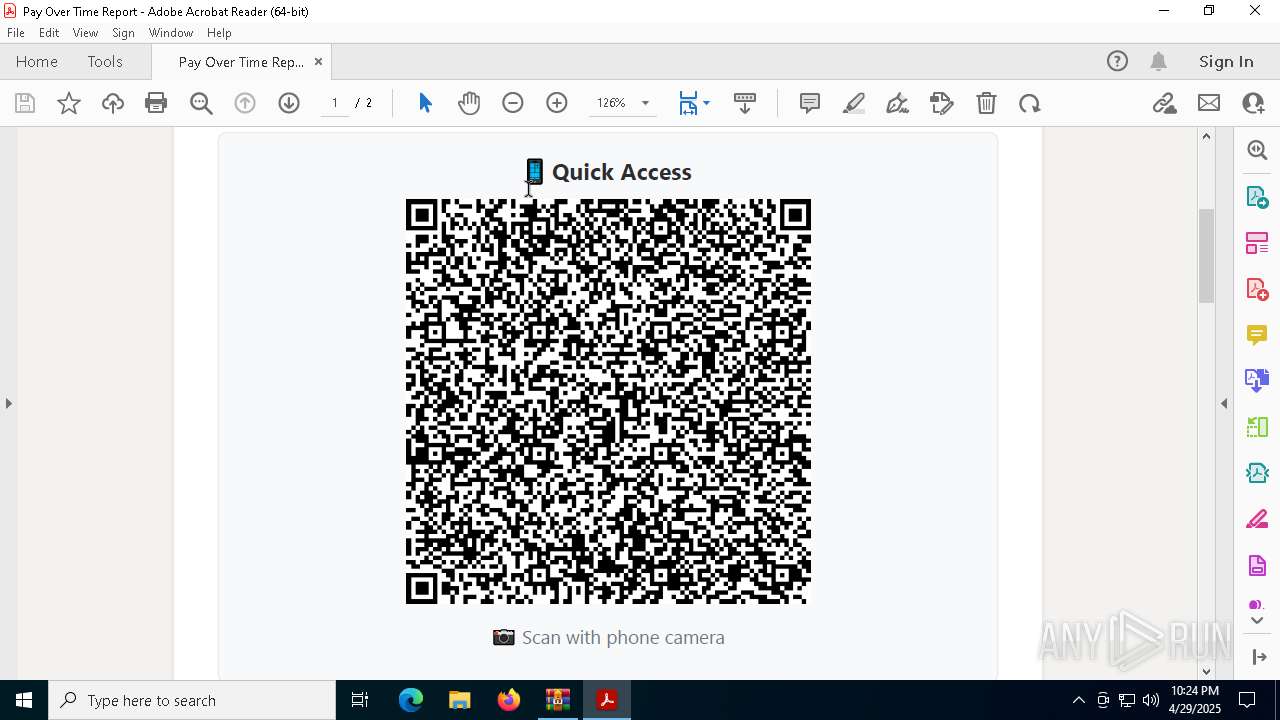Open Create PDF sidebar tool

click(1257, 289)
